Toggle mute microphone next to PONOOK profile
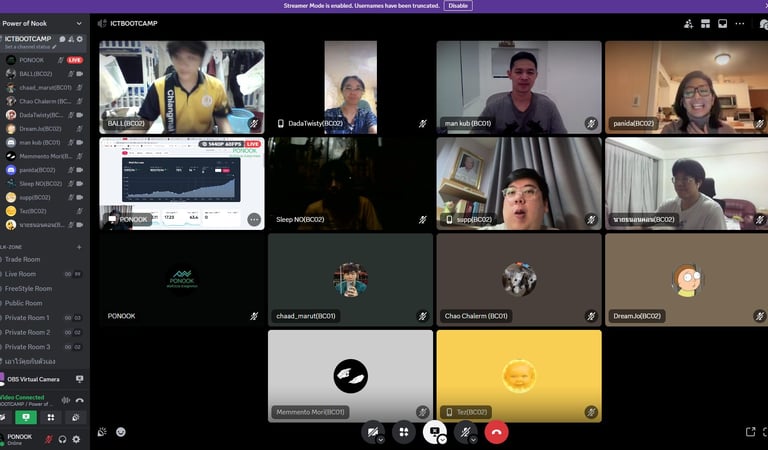768x450 pixels. point(48,439)
